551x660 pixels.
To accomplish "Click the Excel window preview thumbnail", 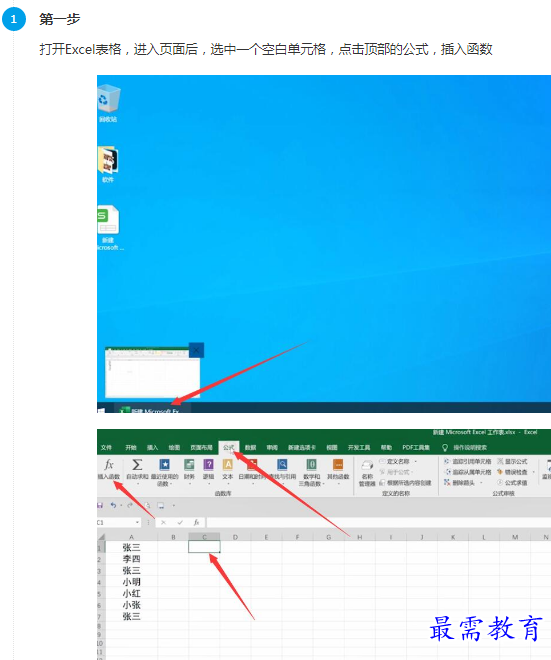I will (x=152, y=372).
